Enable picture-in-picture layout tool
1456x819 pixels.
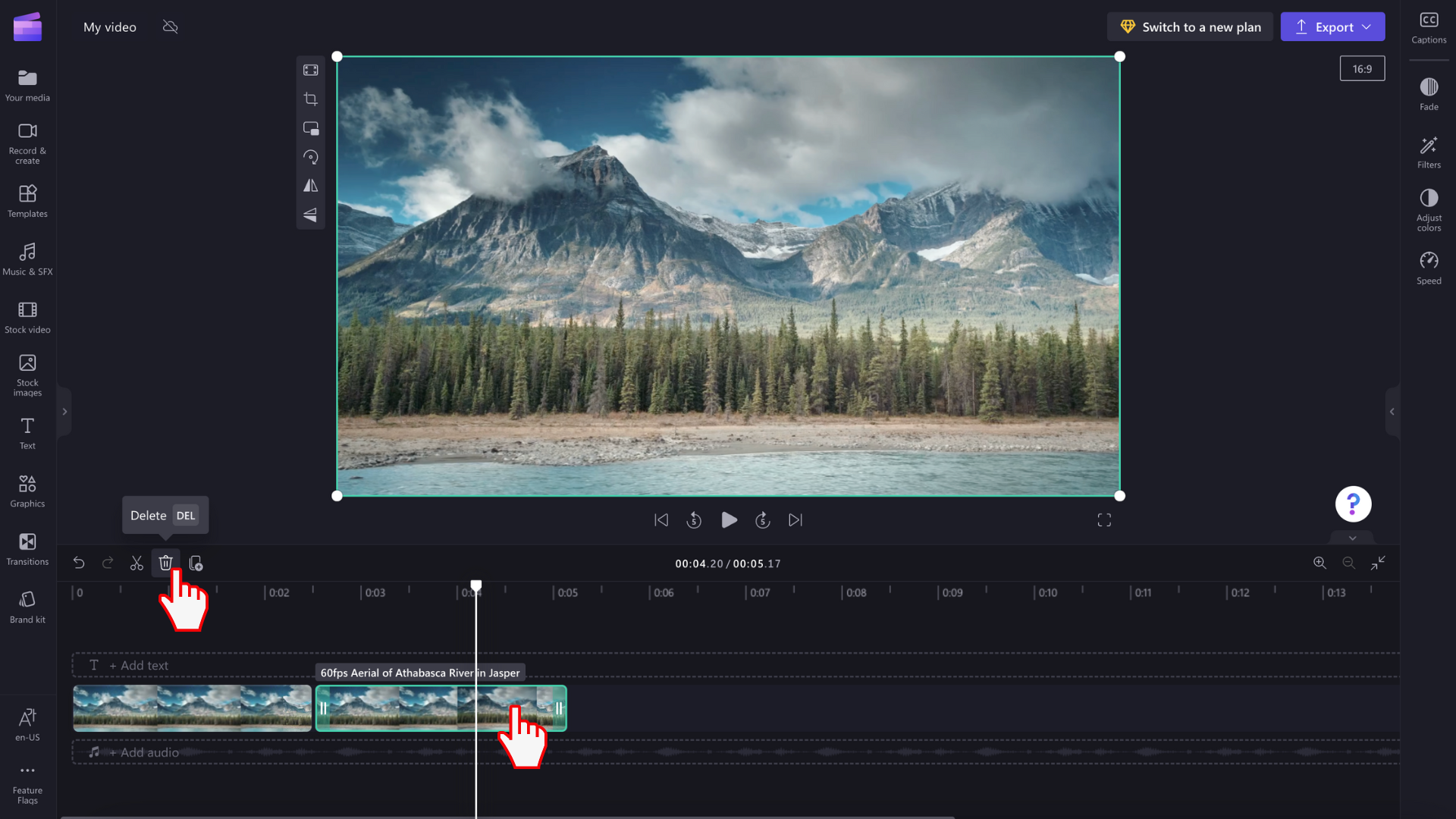[311, 128]
